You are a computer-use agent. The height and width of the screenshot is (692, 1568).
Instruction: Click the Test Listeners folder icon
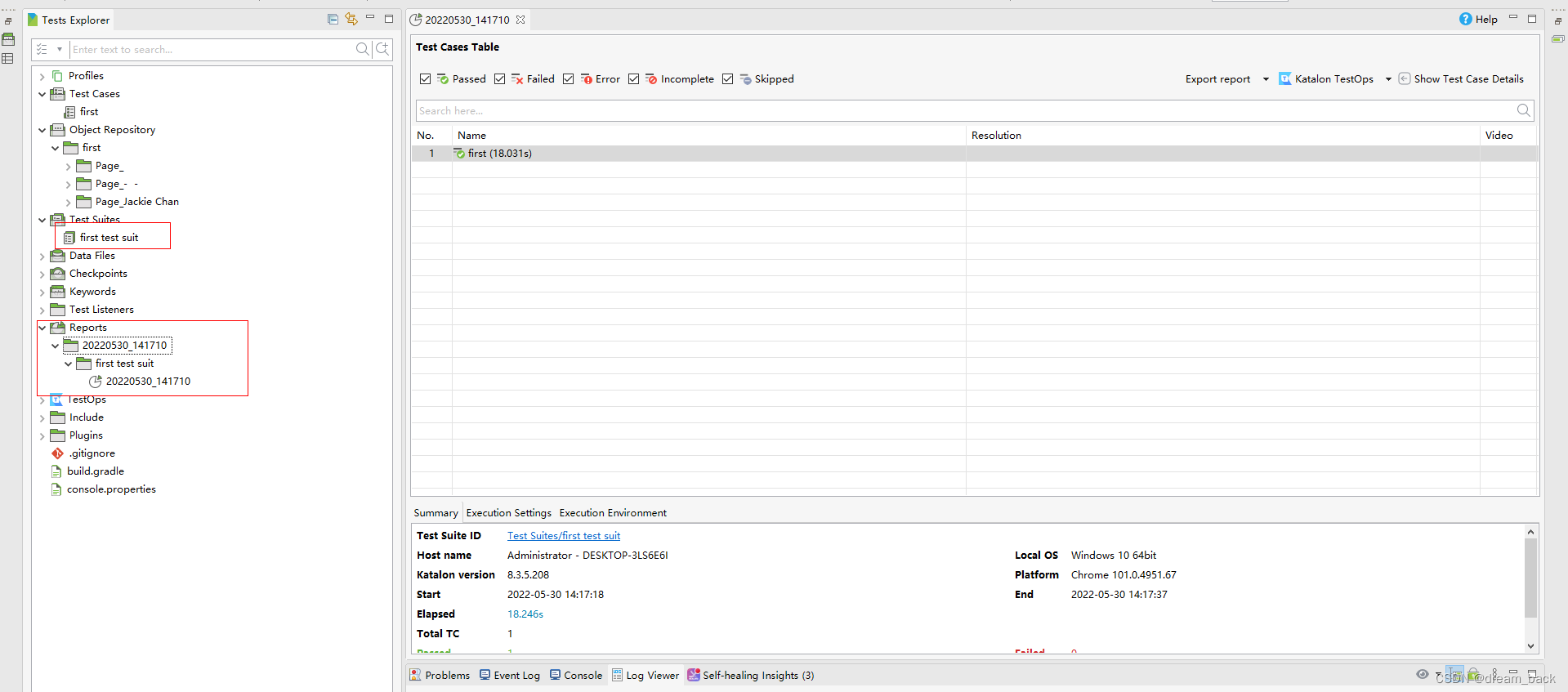(58, 310)
